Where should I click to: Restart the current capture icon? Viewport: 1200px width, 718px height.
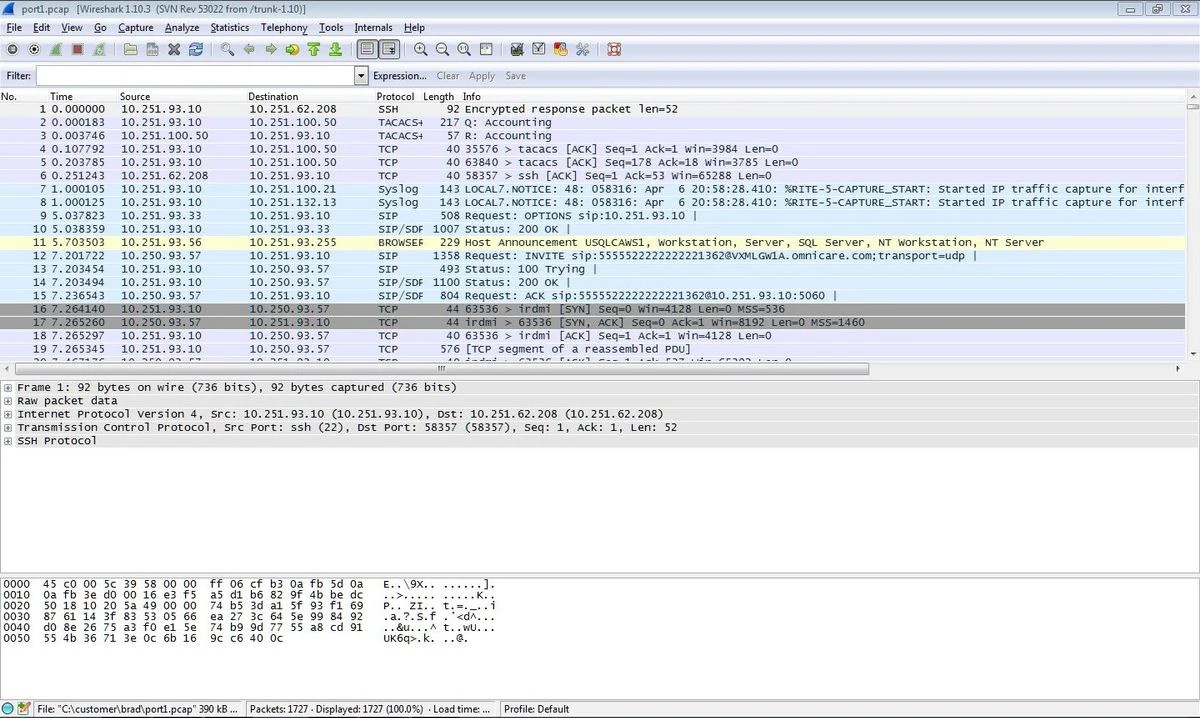pyautogui.click(x=100, y=49)
